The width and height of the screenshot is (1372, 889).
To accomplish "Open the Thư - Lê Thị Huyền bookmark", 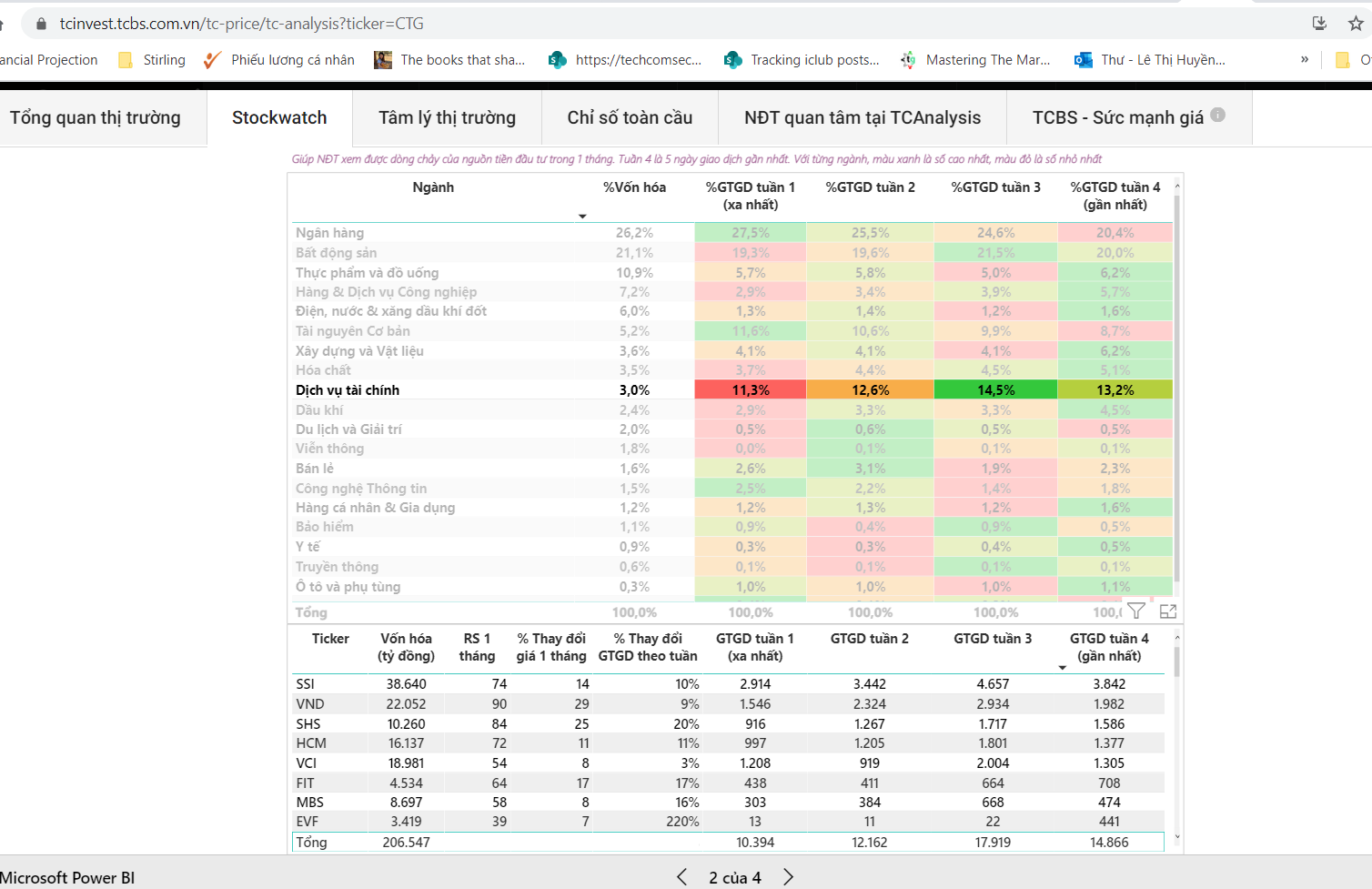I will 1150,60.
